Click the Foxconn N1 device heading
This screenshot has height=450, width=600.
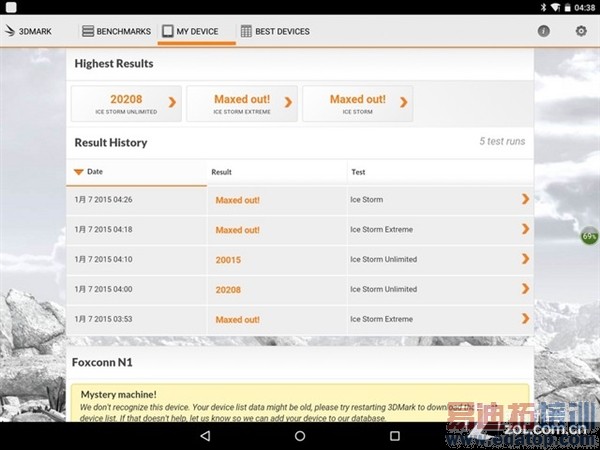click(x=102, y=362)
